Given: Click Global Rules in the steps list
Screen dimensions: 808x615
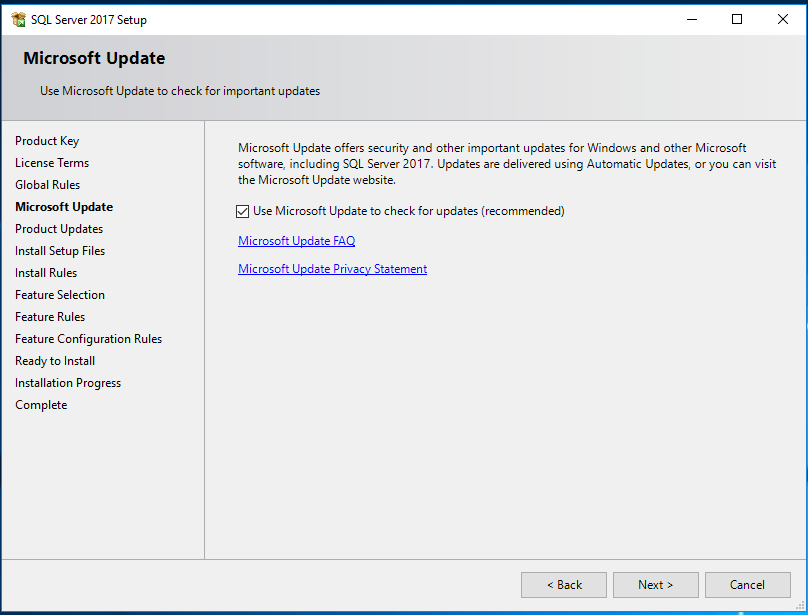Looking at the screenshot, I should 47,185.
